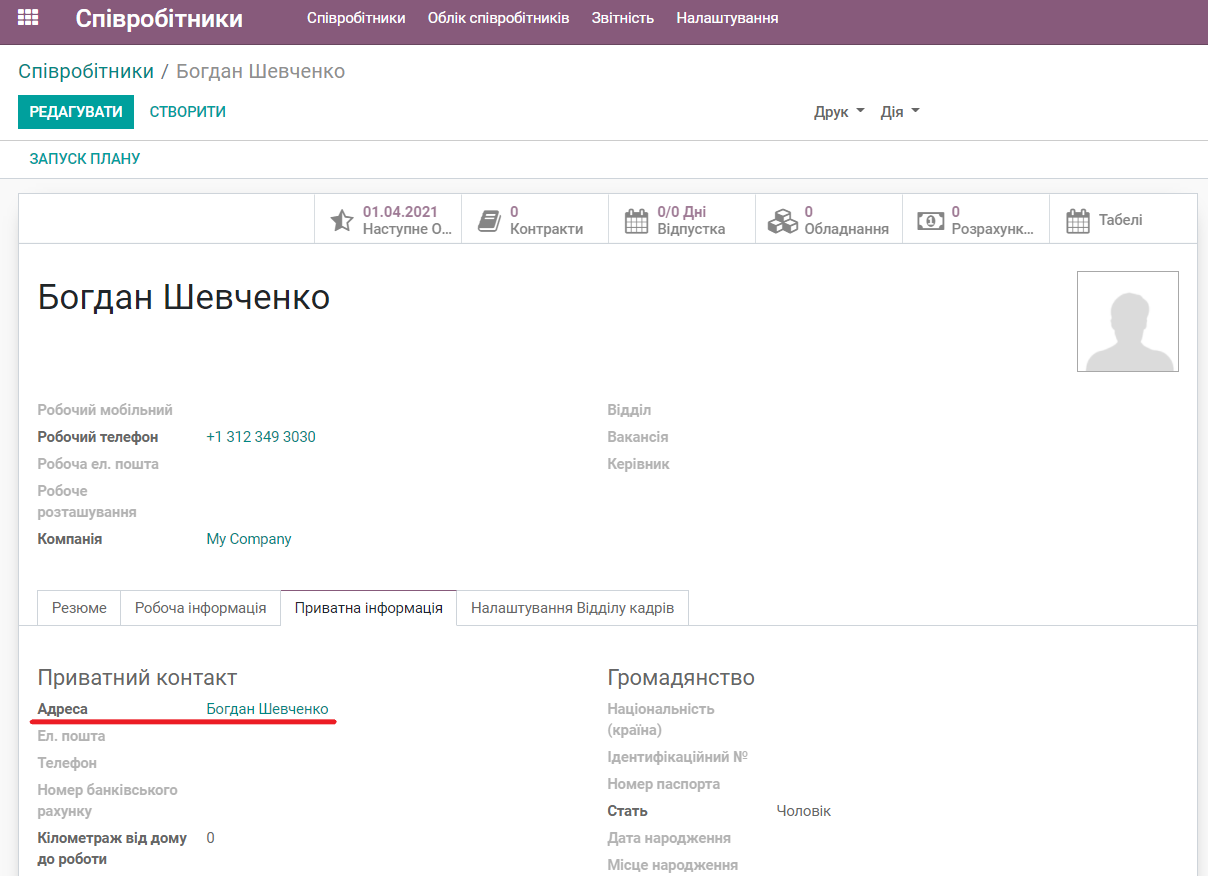The width and height of the screenshot is (1208, 876).
Task: Open the My Company link
Action: tap(248, 538)
